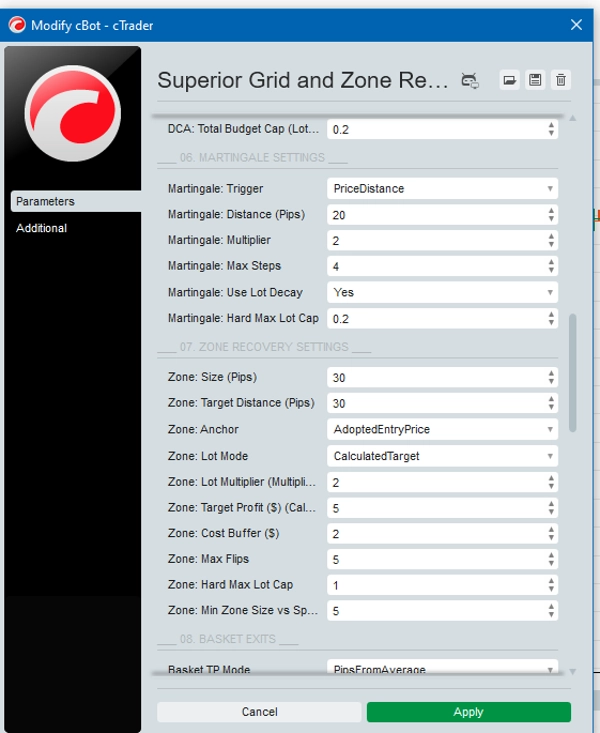Screen dimensions: 600x733
Task: Click the parameter list scrollbar thumb
Action: [x=572, y=373]
